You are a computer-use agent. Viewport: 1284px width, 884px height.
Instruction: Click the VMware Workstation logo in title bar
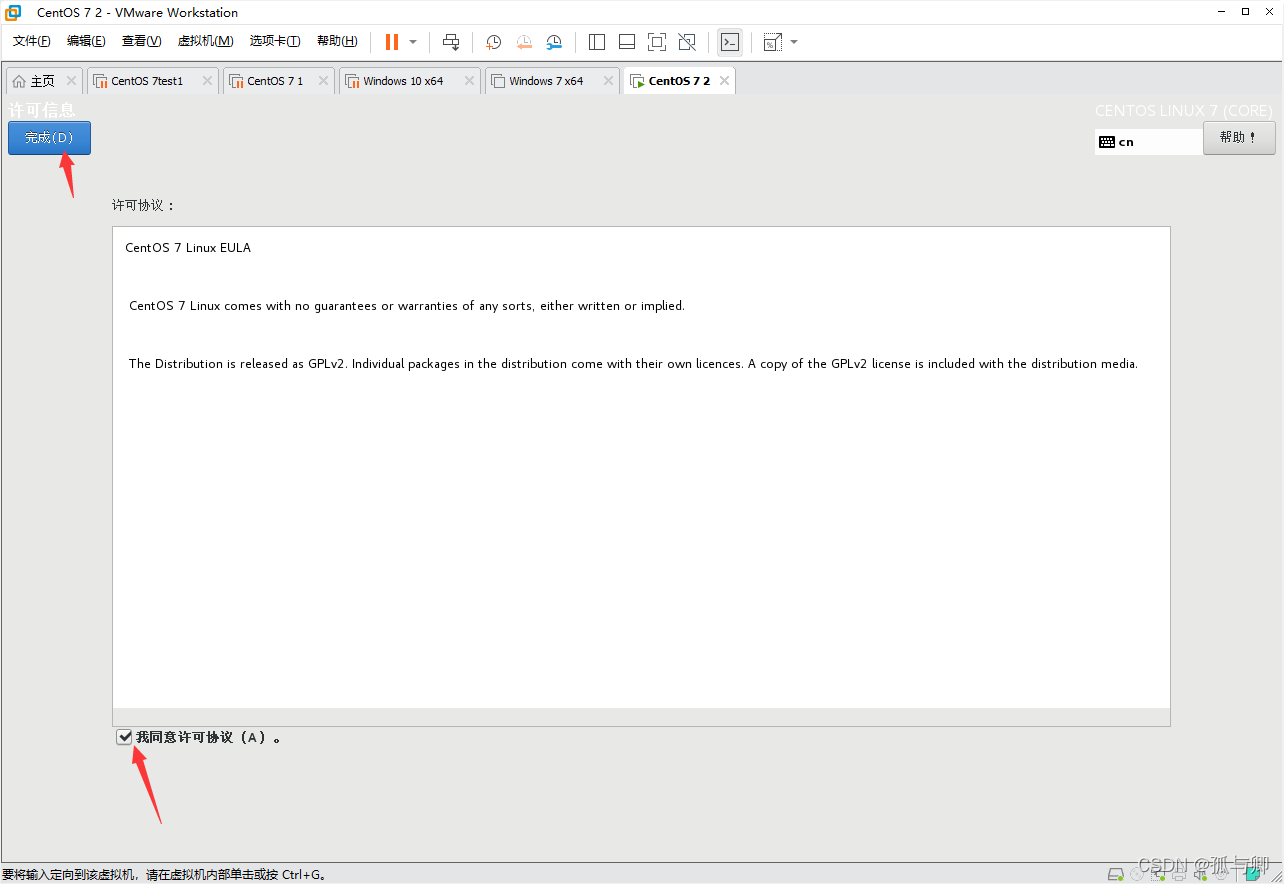point(13,12)
